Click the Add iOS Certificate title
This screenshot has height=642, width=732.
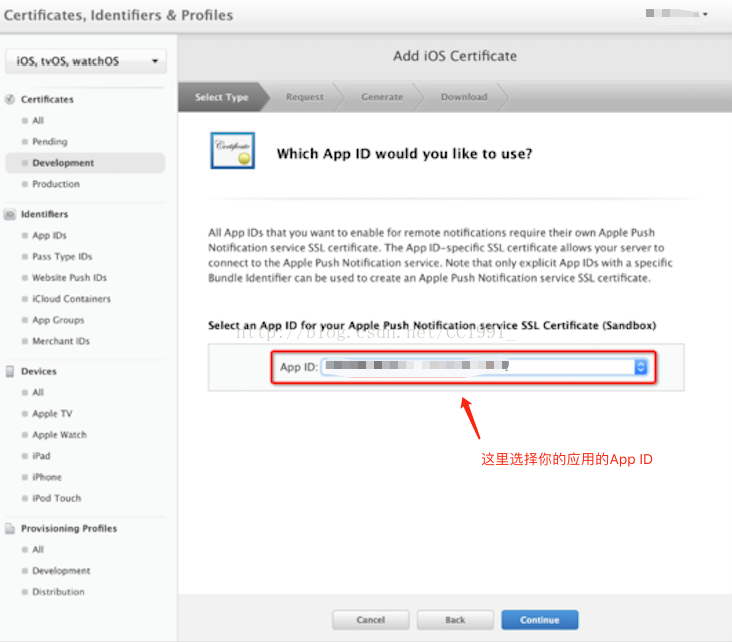[x=455, y=56]
